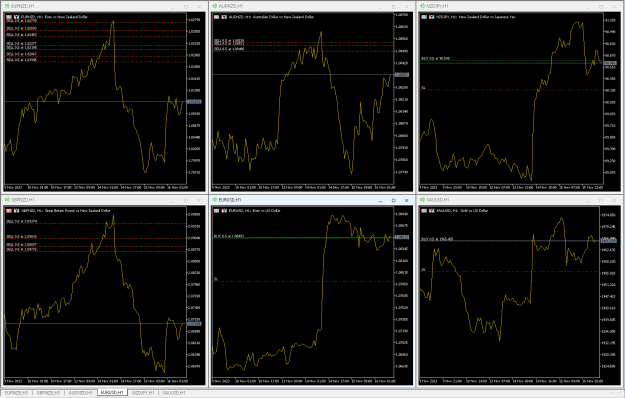Maximize the NZDJPY,H1 chart window
The image size is (625, 398).
tap(601, 7)
